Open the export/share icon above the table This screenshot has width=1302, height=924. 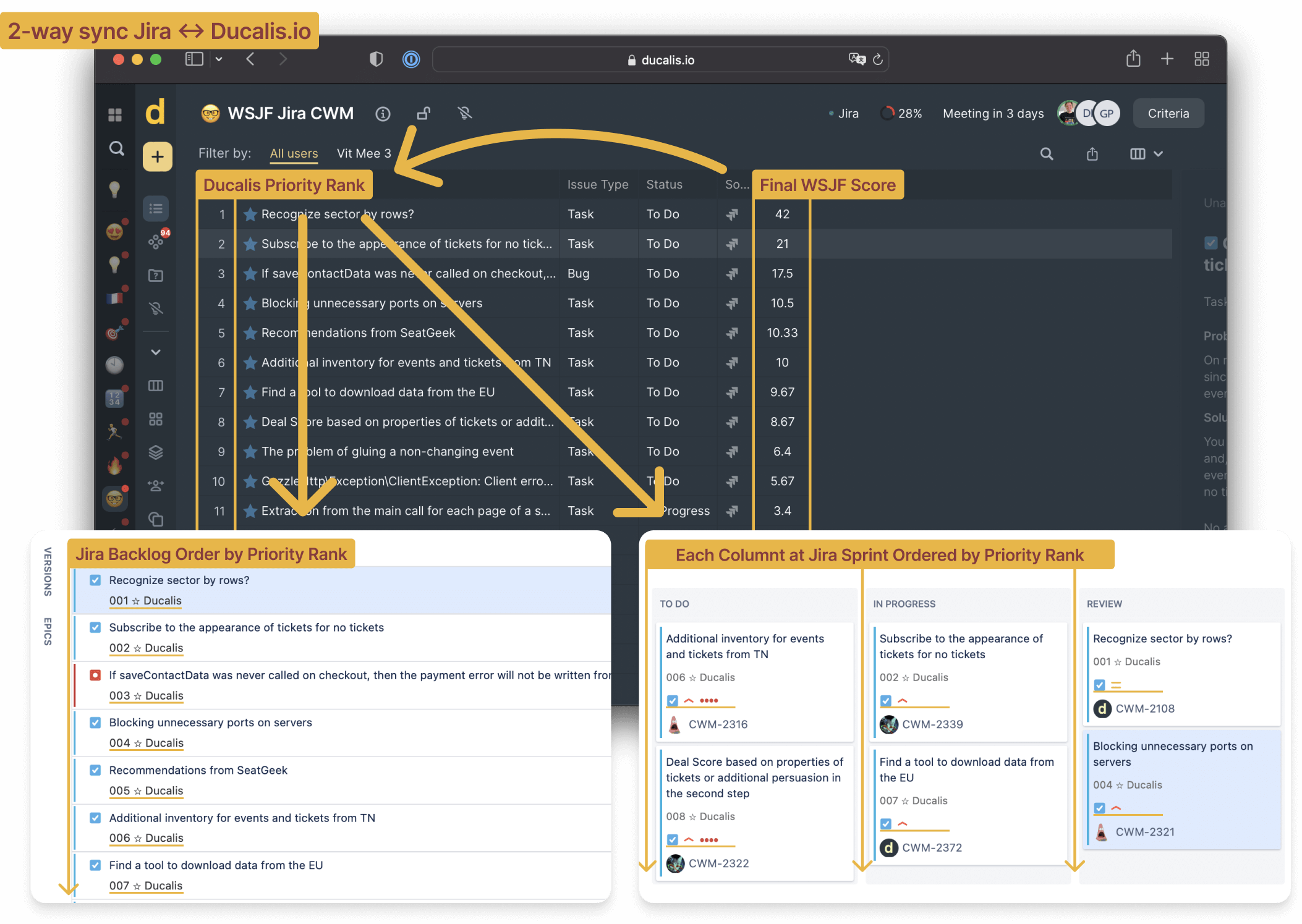[1092, 153]
